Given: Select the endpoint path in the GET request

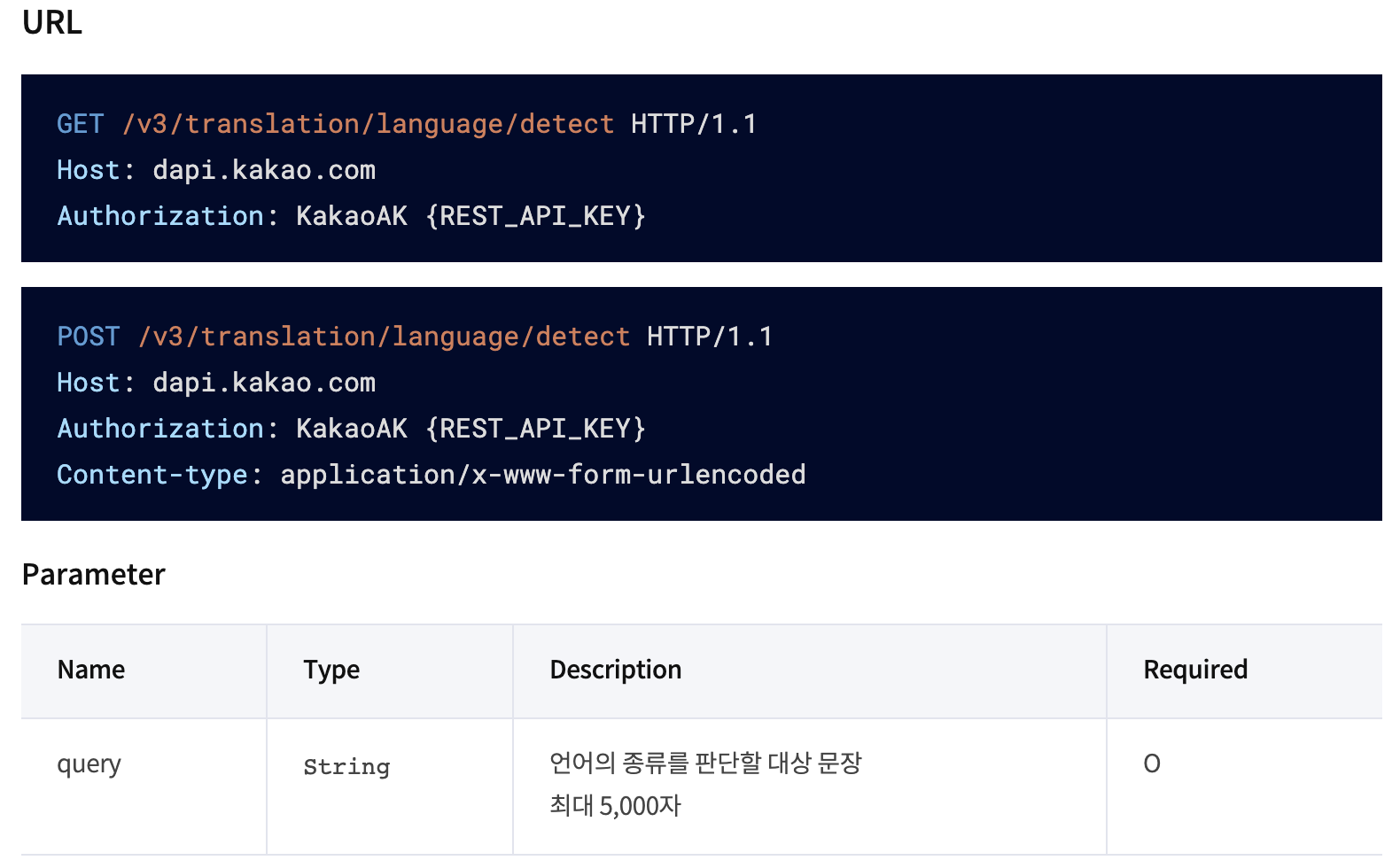Looking at the screenshot, I should tap(368, 124).
